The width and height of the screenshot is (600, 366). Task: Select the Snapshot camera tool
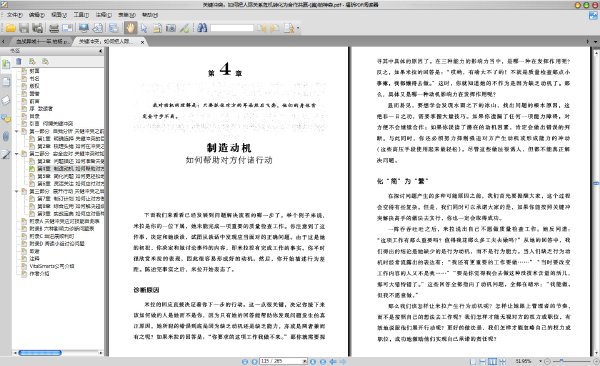tap(171, 28)
